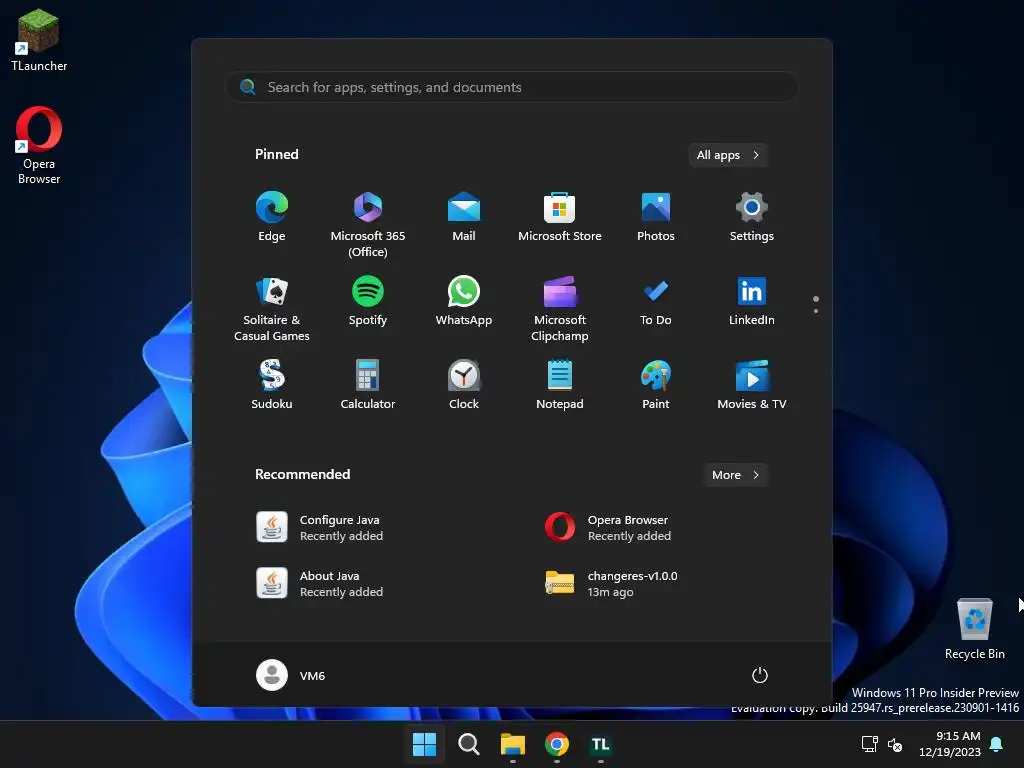Launch Solitaire & Casual Games
This screenshot has width=1024, height=768.
(x=272, y=308)
